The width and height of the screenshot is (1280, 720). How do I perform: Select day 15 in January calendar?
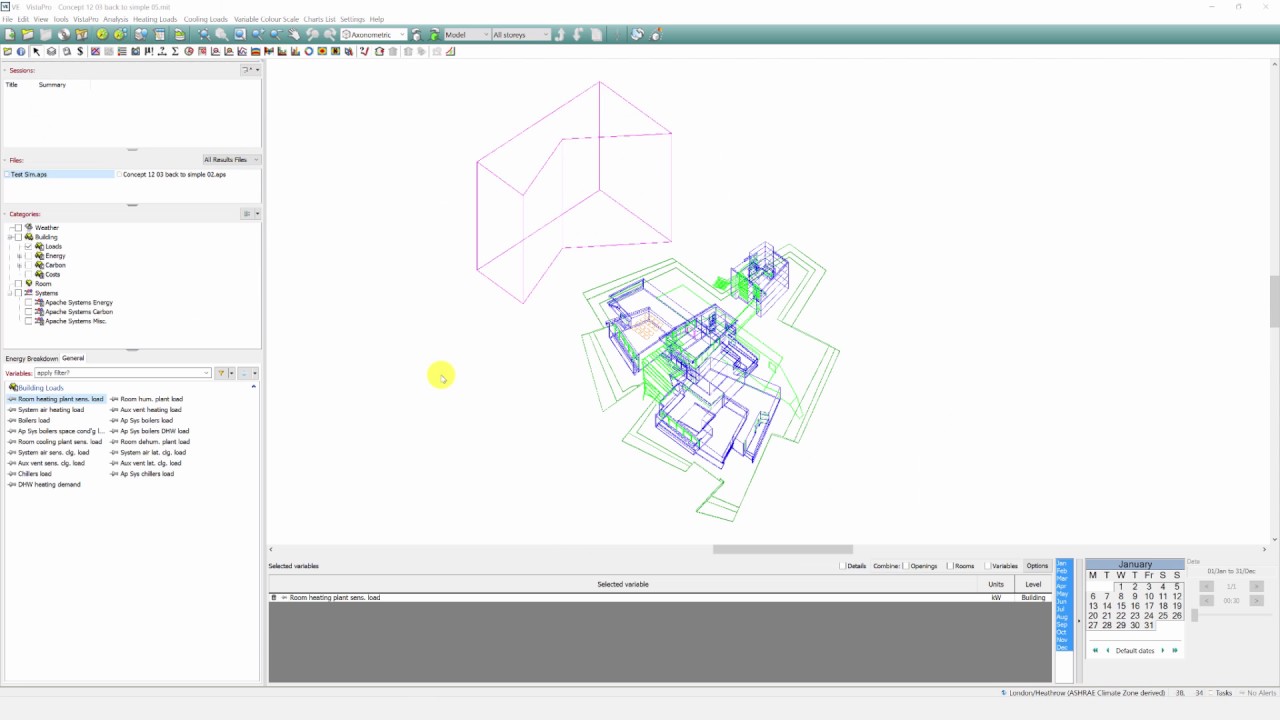click(1121, 606)
